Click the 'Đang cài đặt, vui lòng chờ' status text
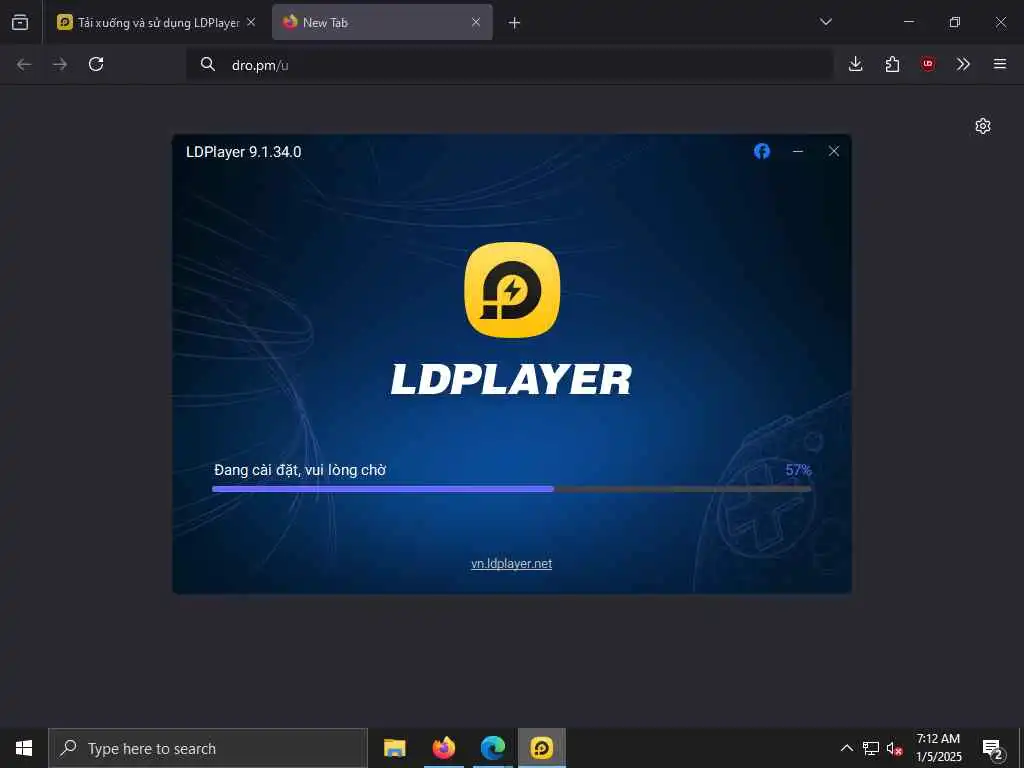 click(300, 470)
